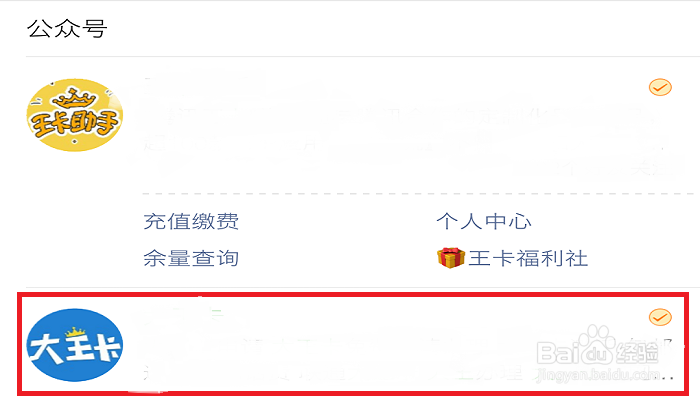Select the 公众号 section header
700x400 pixels.
pyautogui.click(x=67, y=29)
